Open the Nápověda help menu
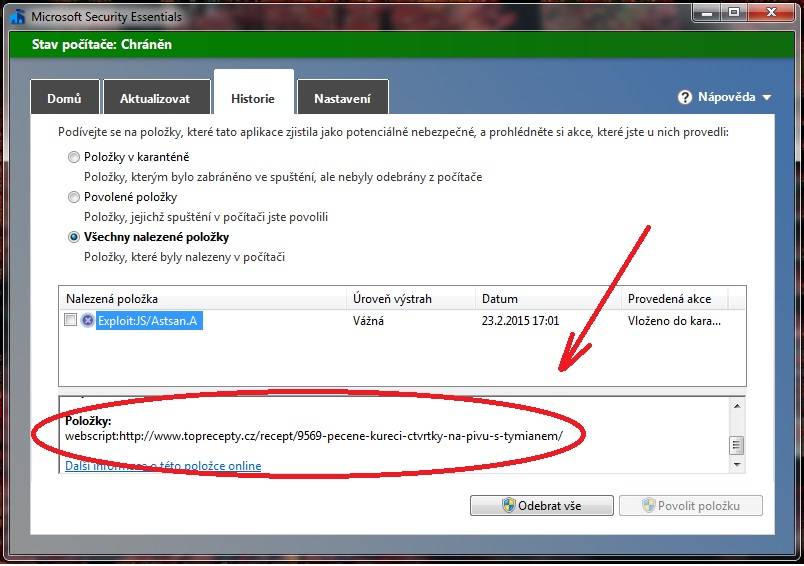 725,97
